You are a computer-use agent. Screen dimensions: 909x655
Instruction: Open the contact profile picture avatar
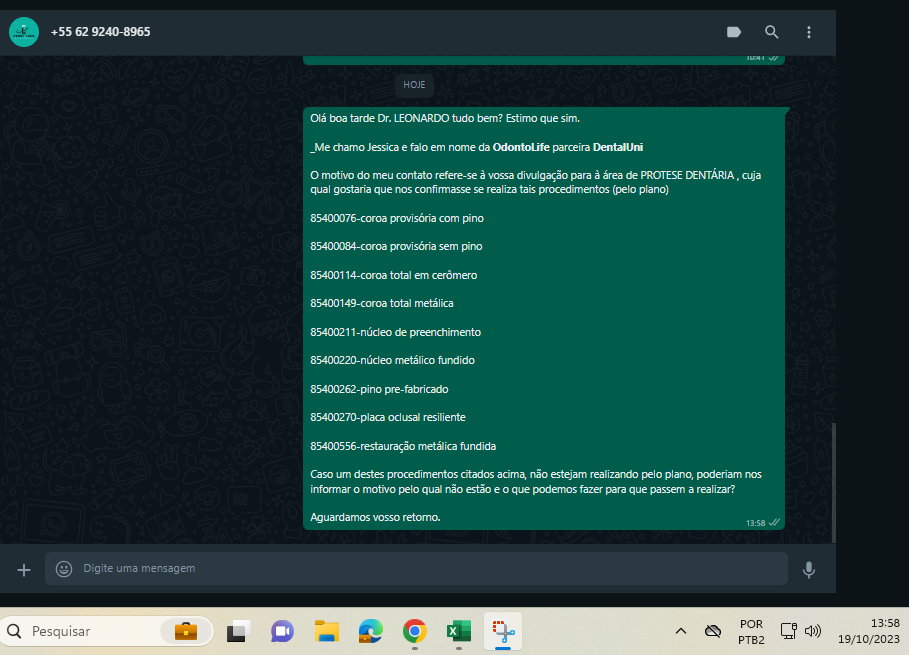[x=24, y=32]
